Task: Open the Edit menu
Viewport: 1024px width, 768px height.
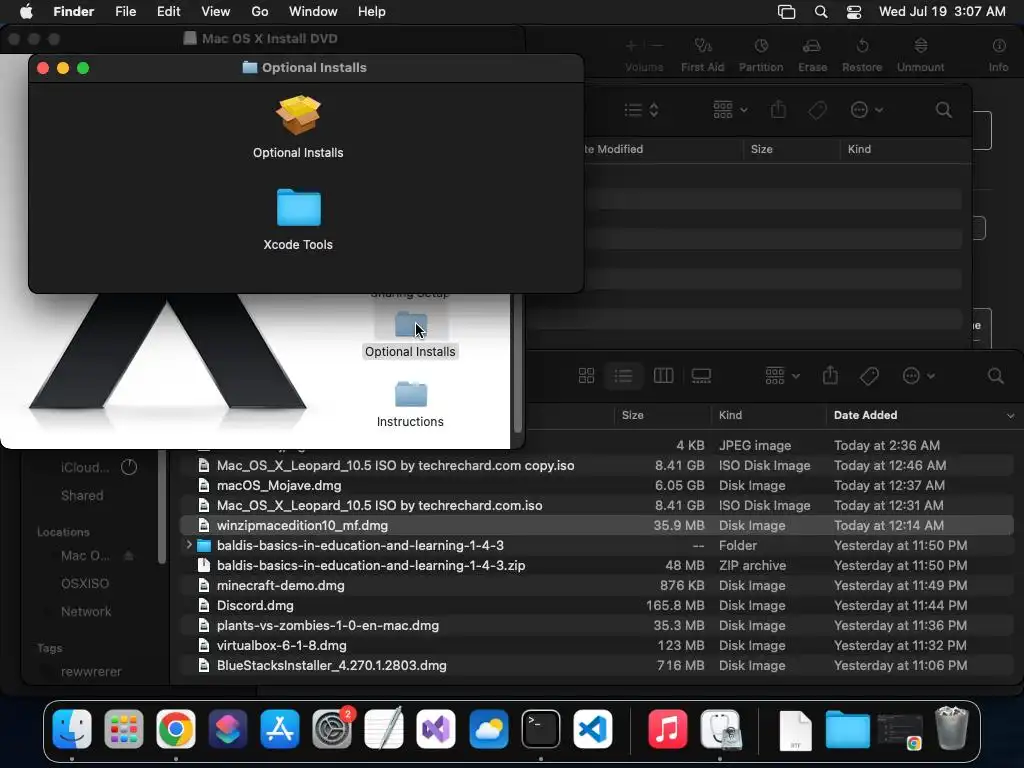Action: [168, 12]
